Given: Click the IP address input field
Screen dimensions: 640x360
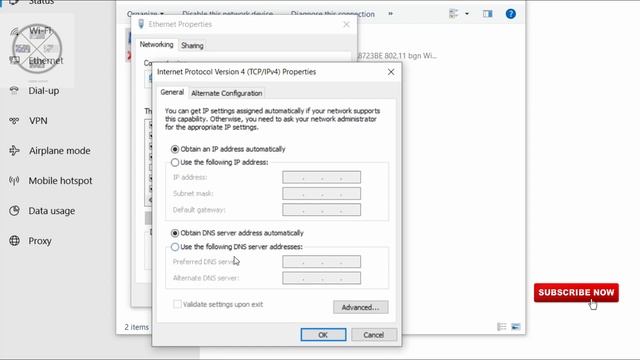Looking at the screenshot, I should [x=321, y=177].
